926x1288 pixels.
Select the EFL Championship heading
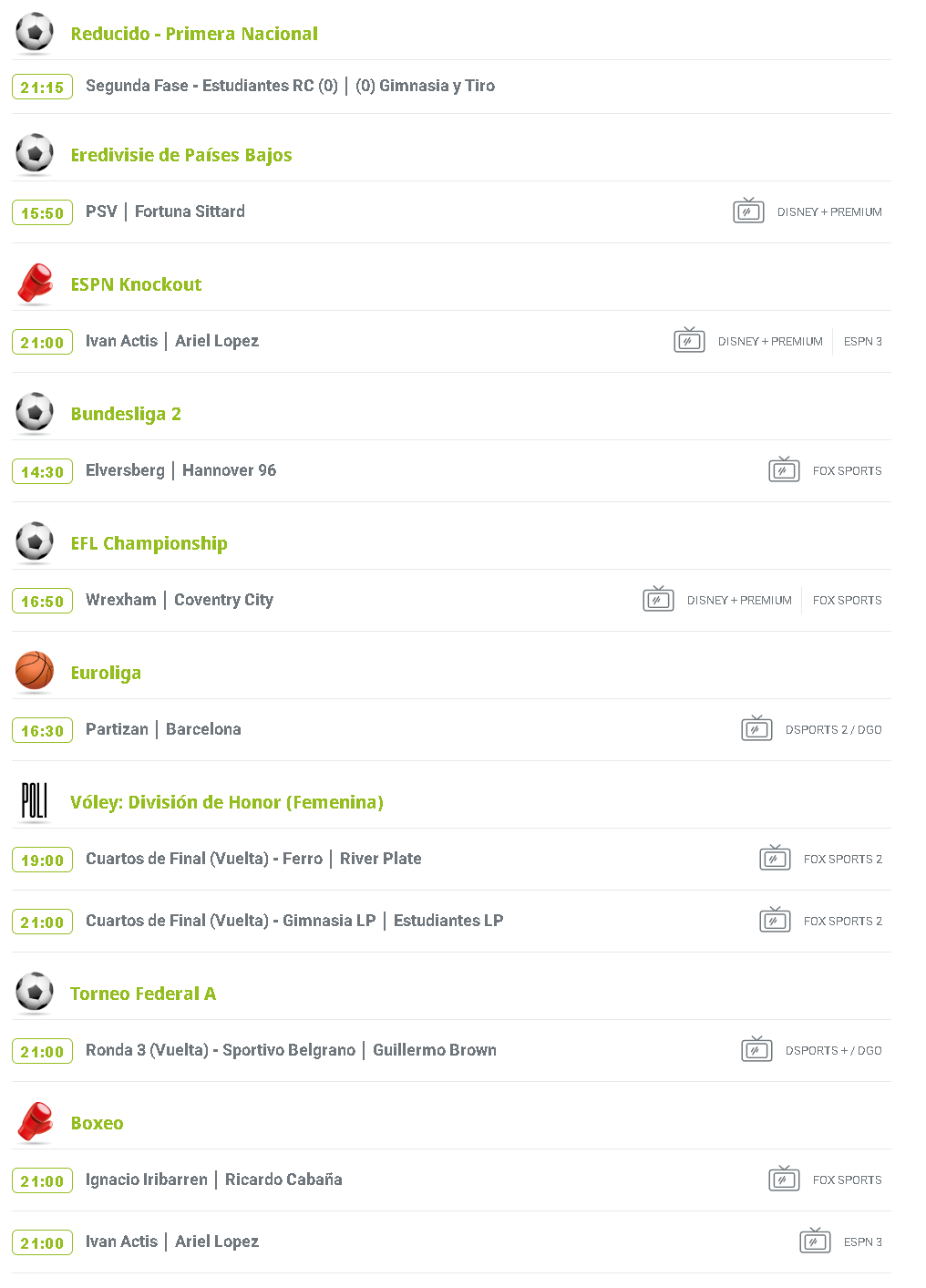149,543
